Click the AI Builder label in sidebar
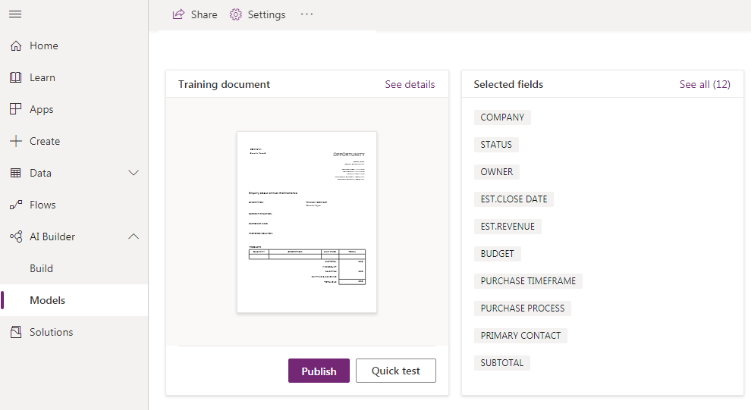 52,237
